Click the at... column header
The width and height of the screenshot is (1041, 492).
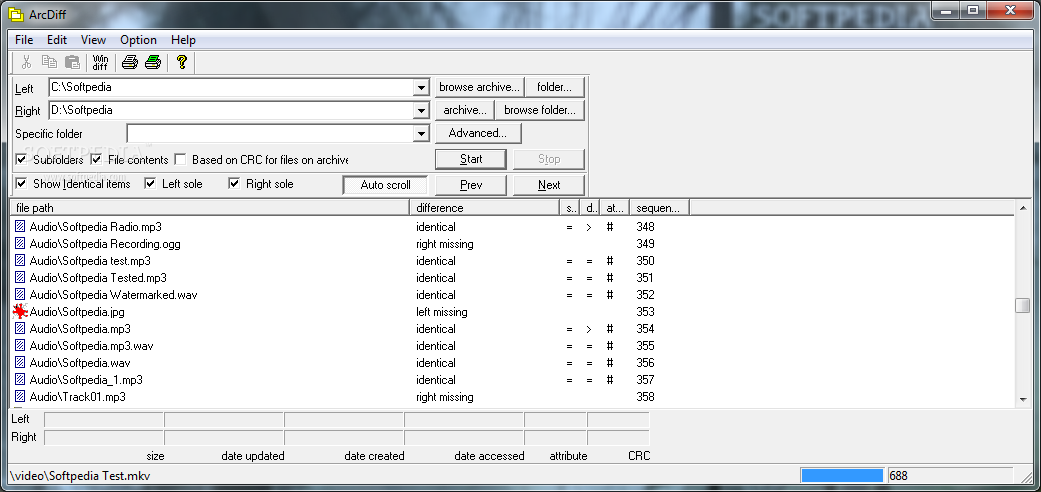click(615, 208)
